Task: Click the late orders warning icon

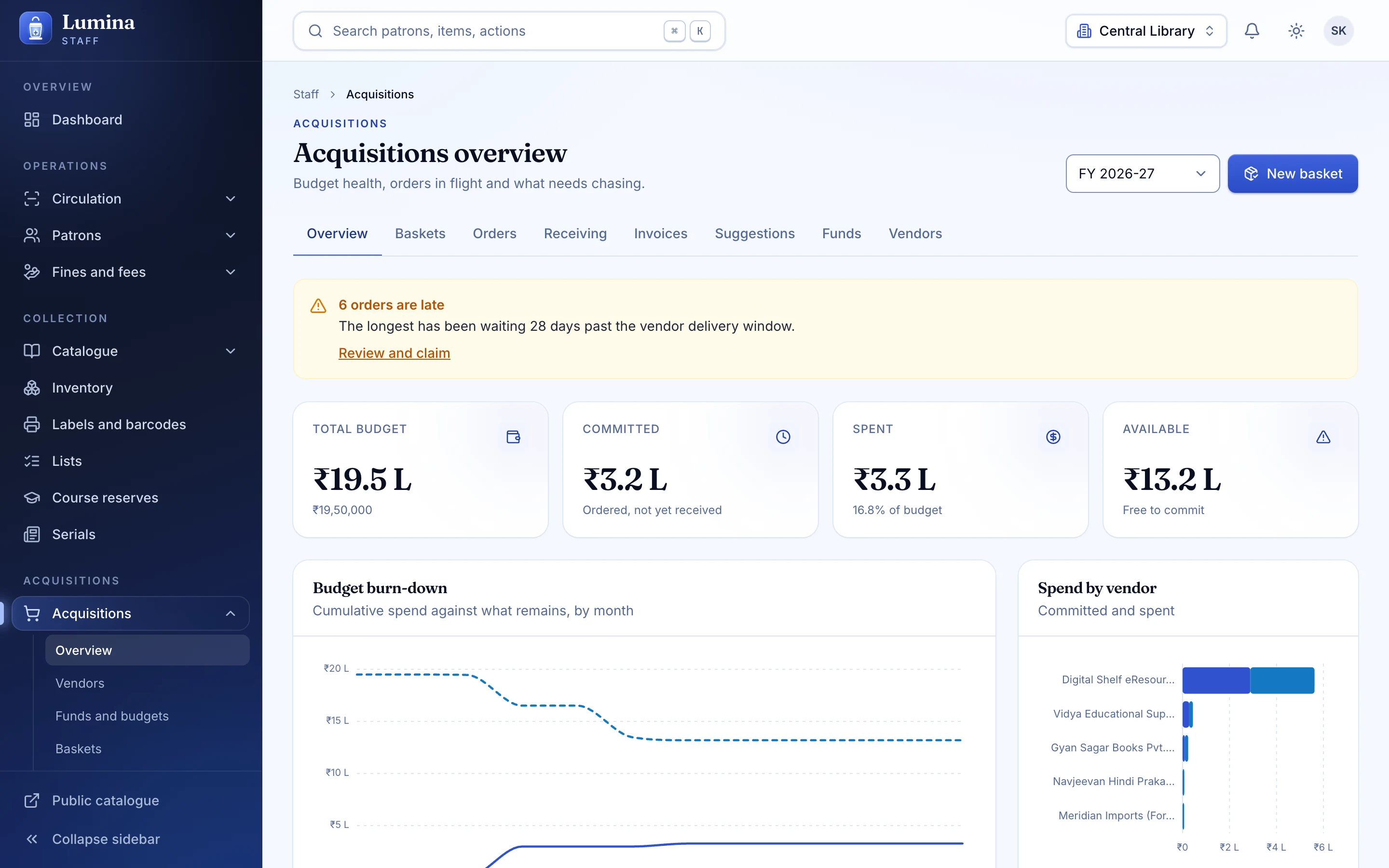Action: tap(318, 305)
